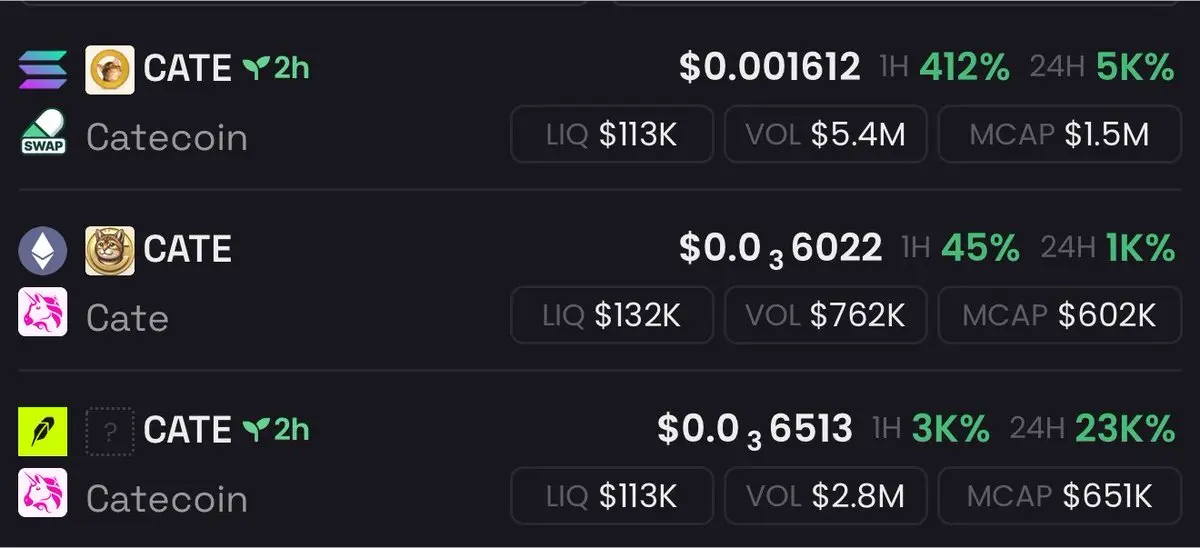1200x548 pixels.
Task: Click the Ethereum chain icon
Action: pos(43,250)
